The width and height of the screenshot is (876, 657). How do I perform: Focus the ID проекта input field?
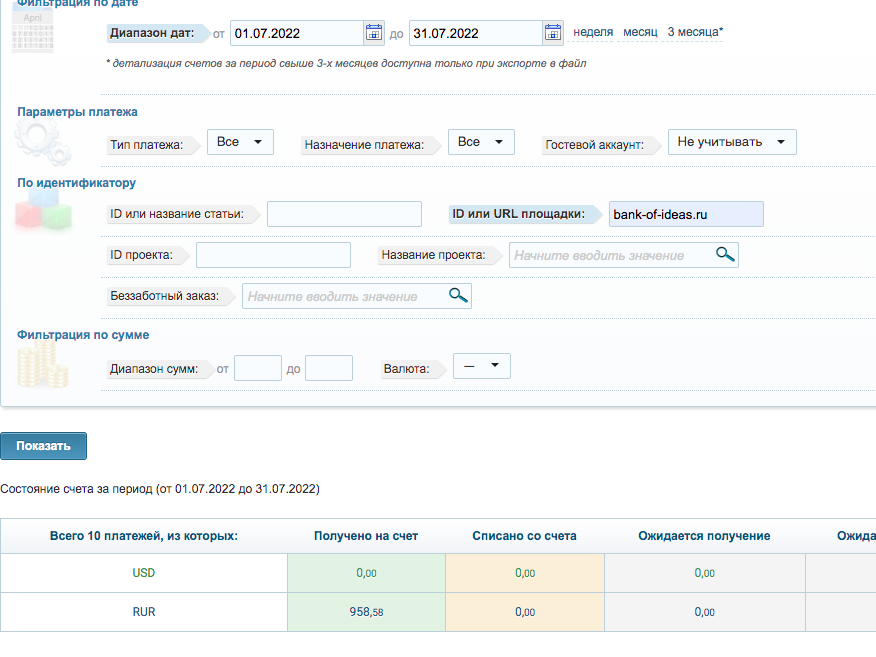pyautogui.click(x=273, y=255)
